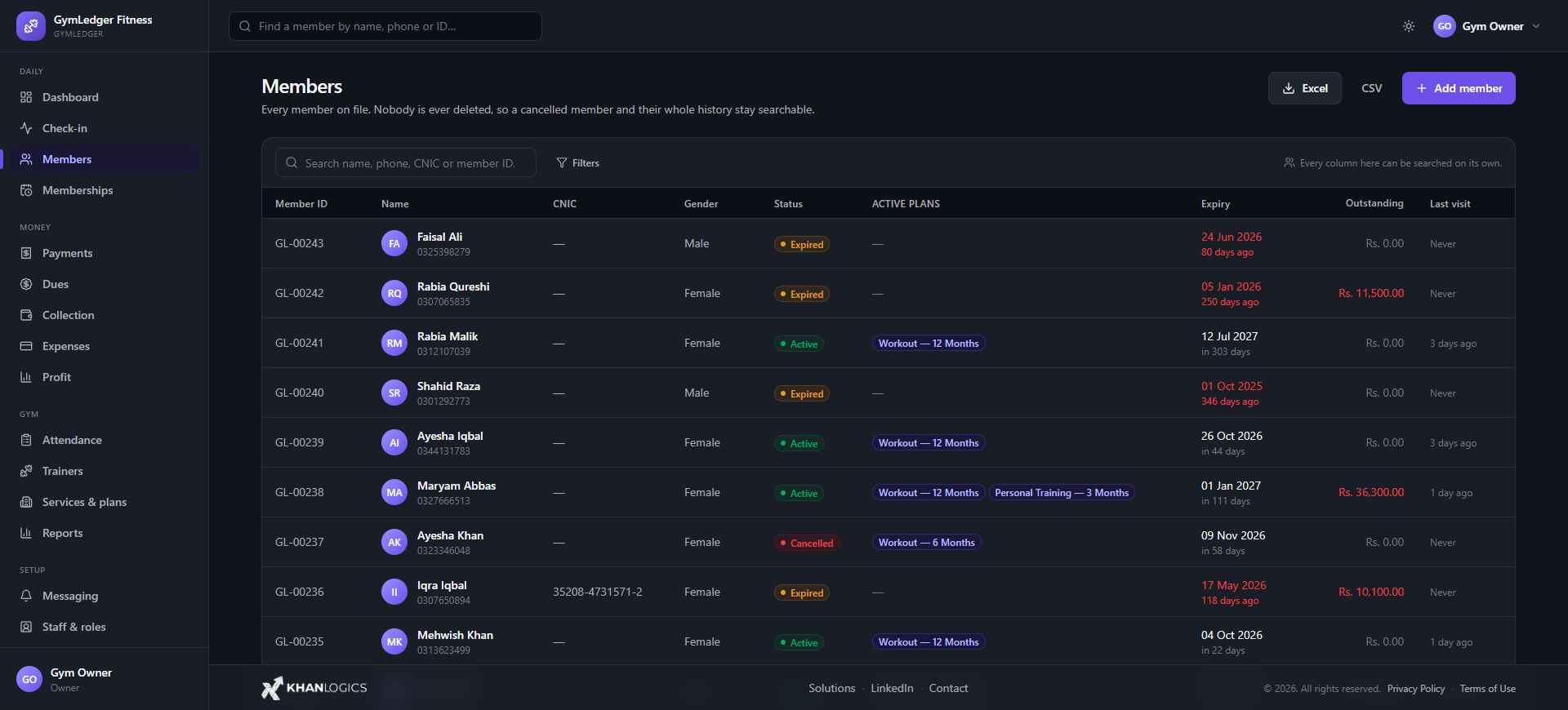Open Payments receipt icon

click(26, 253)
